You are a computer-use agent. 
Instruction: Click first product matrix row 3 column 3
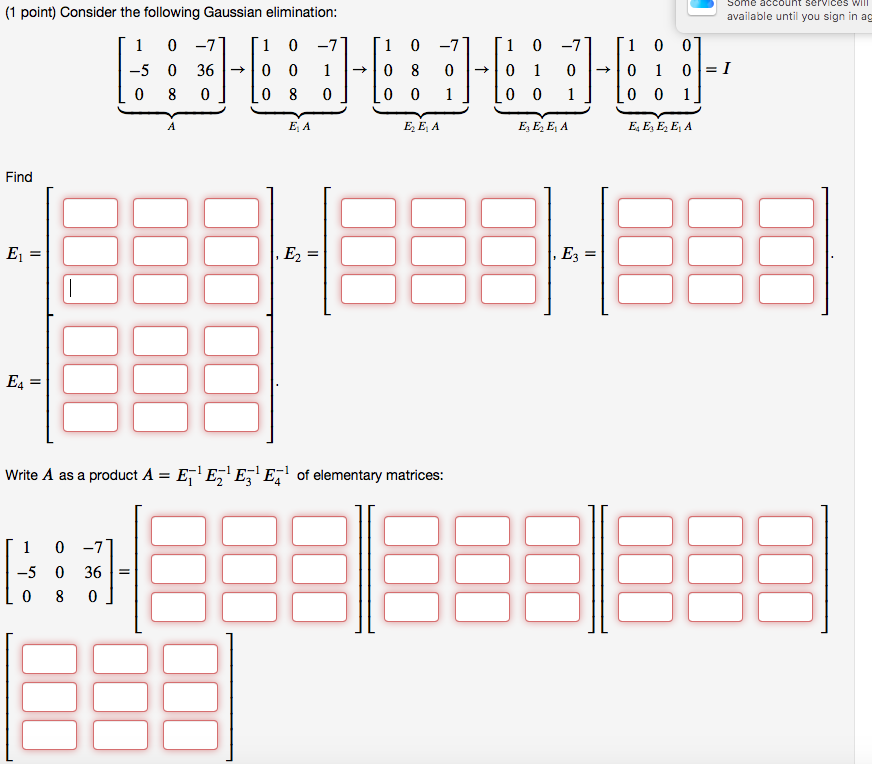pyautogui.click(x=319, y=607)
